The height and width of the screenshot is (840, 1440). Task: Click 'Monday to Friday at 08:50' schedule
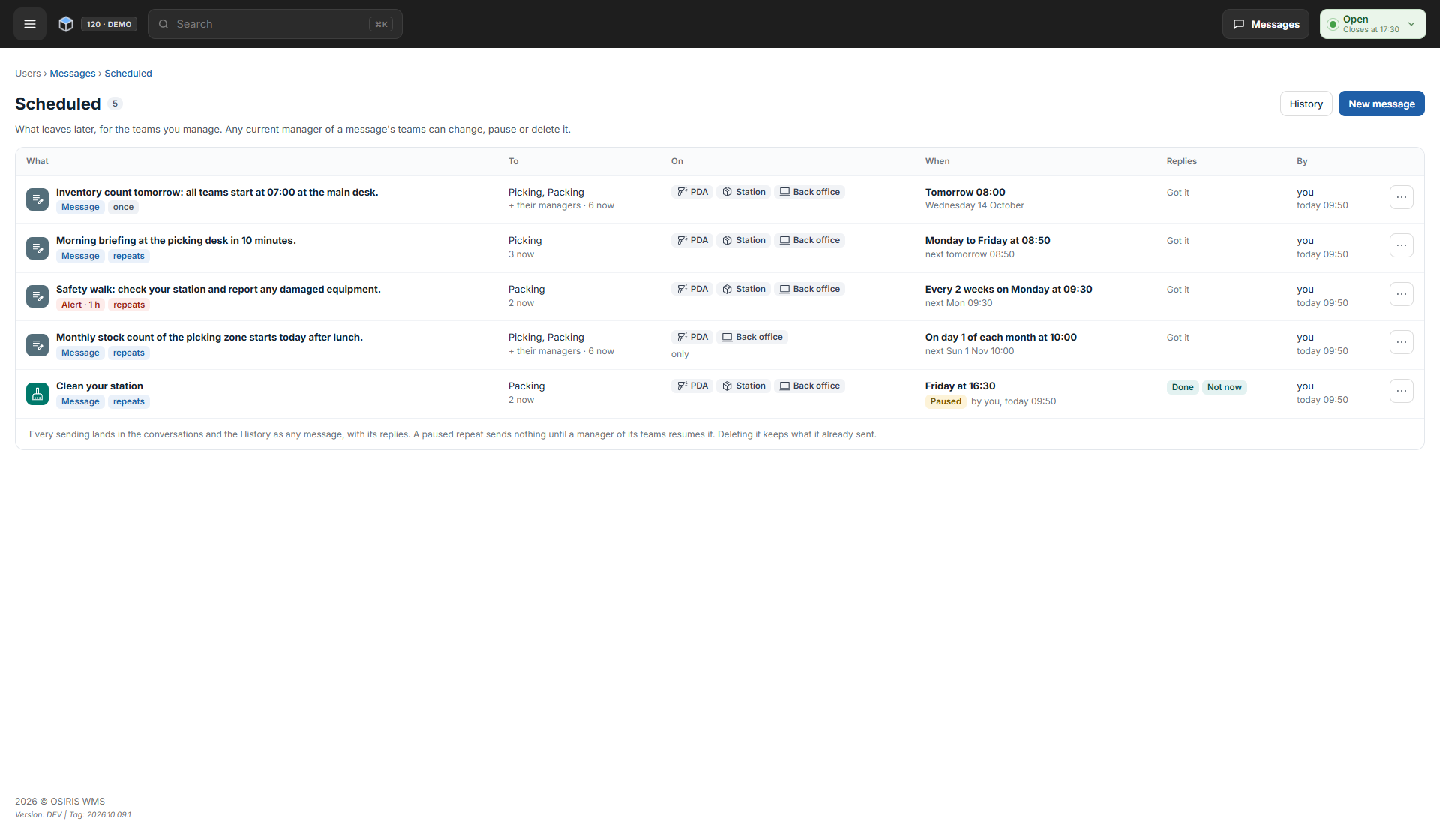point(988,240)
